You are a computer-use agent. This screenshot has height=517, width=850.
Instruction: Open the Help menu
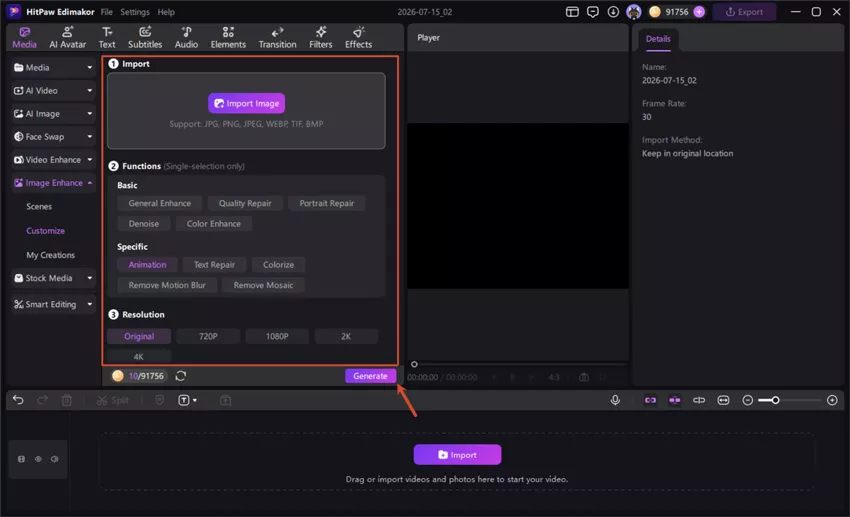pos(166,12)
